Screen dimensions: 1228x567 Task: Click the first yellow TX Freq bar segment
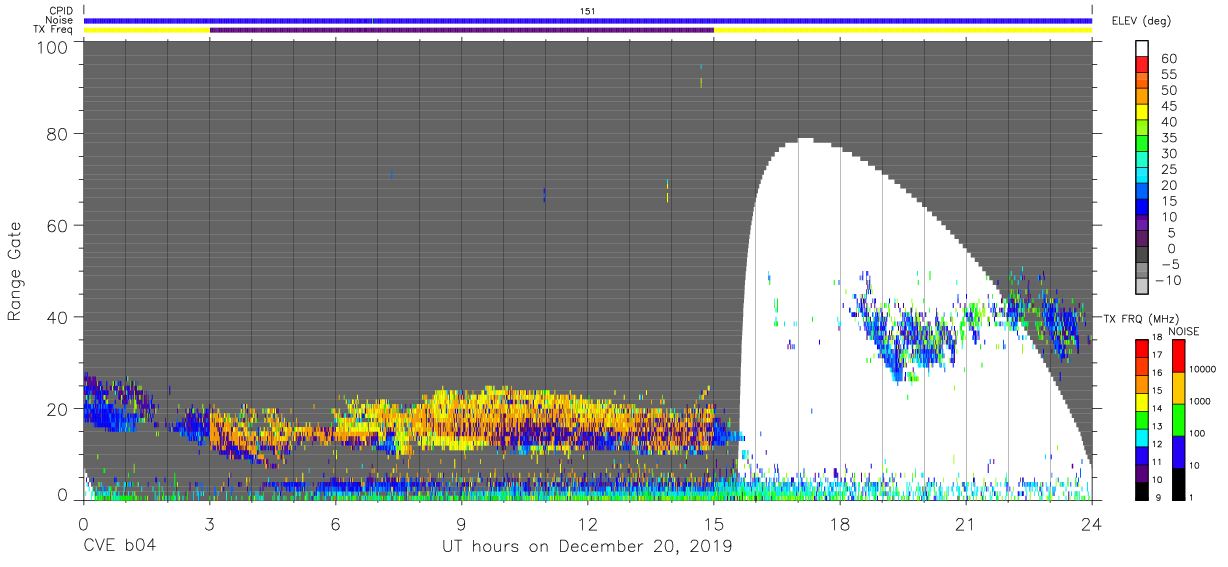(x=146, y=30)
